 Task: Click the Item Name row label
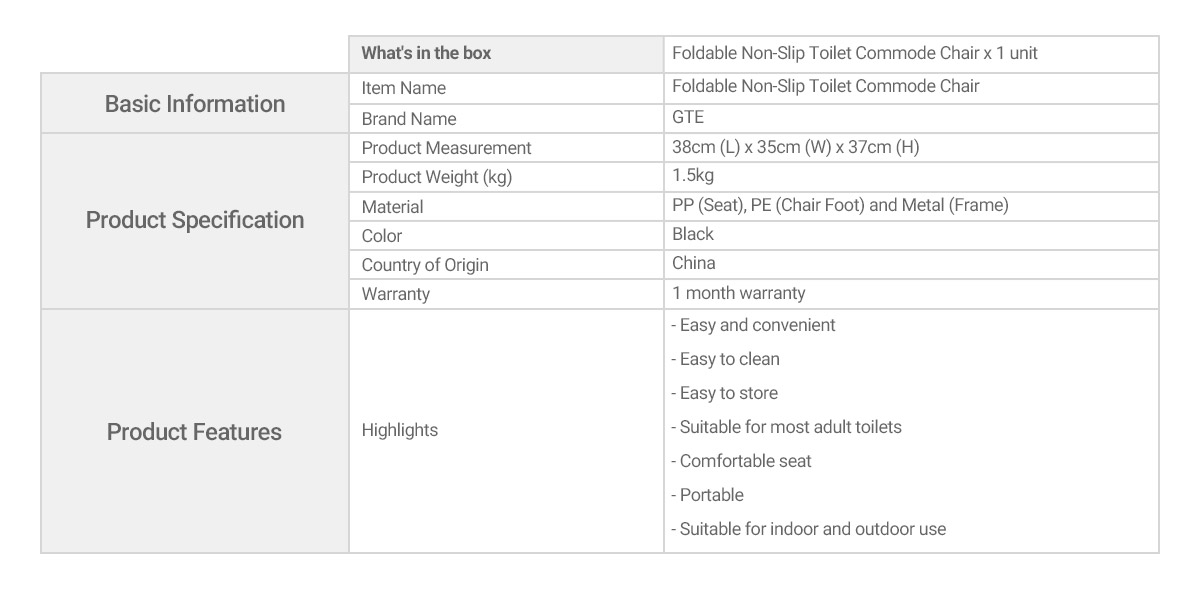(x=404, y=88)
